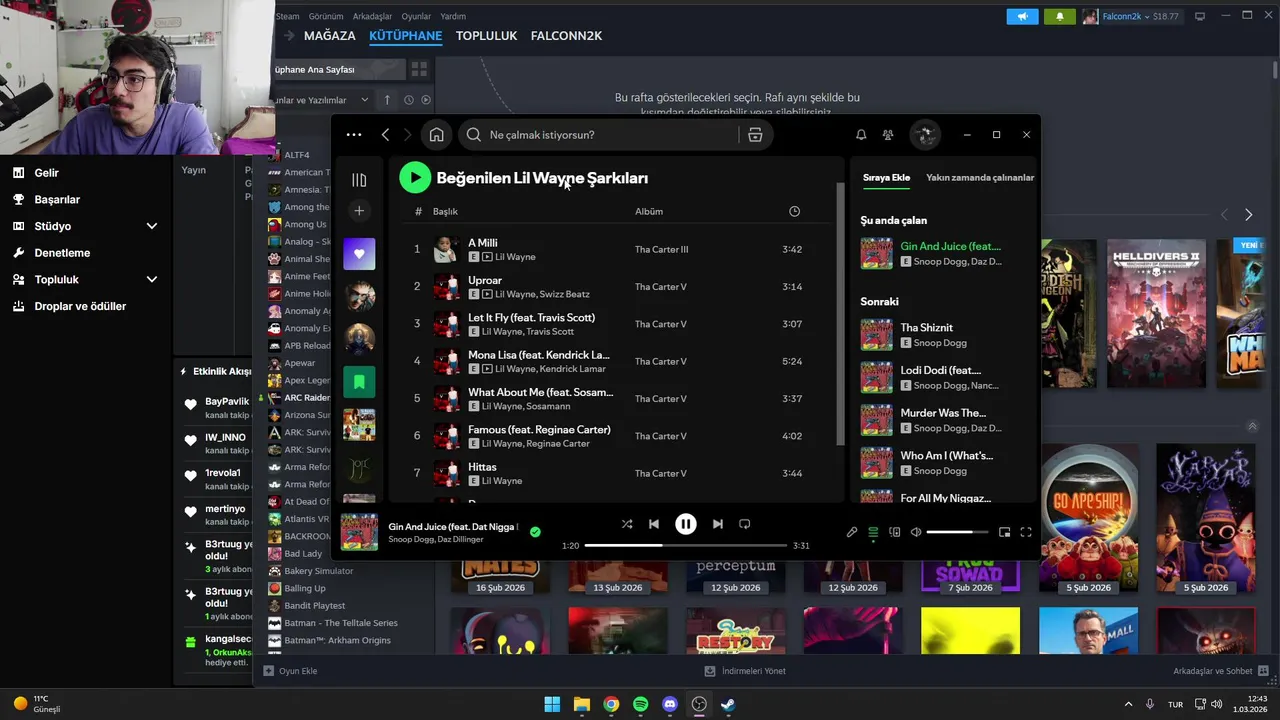Open Steam FALCONN2K profile tab
1280x720 pixels.
click(x=566, y=36)
